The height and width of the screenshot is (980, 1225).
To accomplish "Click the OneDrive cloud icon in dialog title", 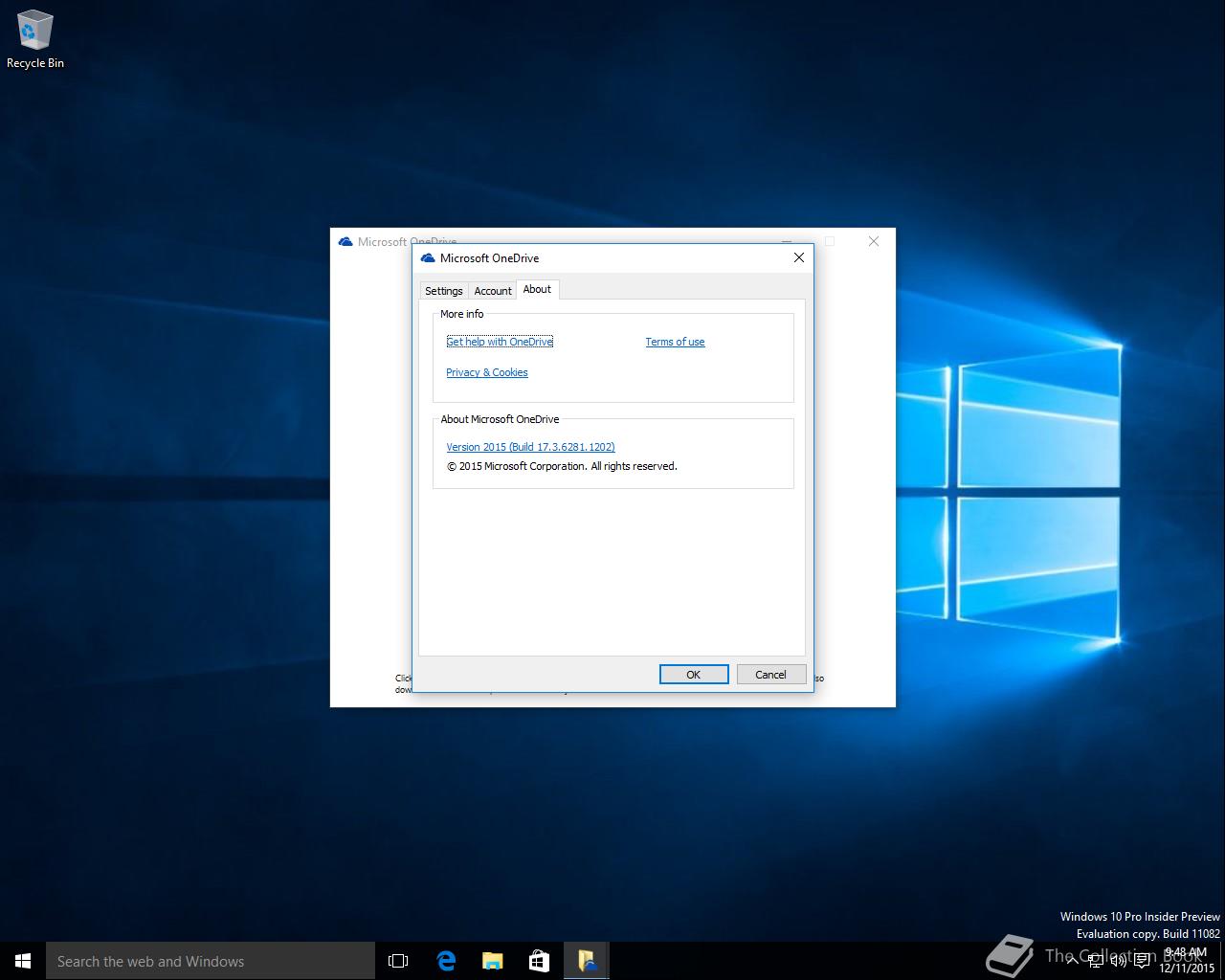I will [428, 258].
